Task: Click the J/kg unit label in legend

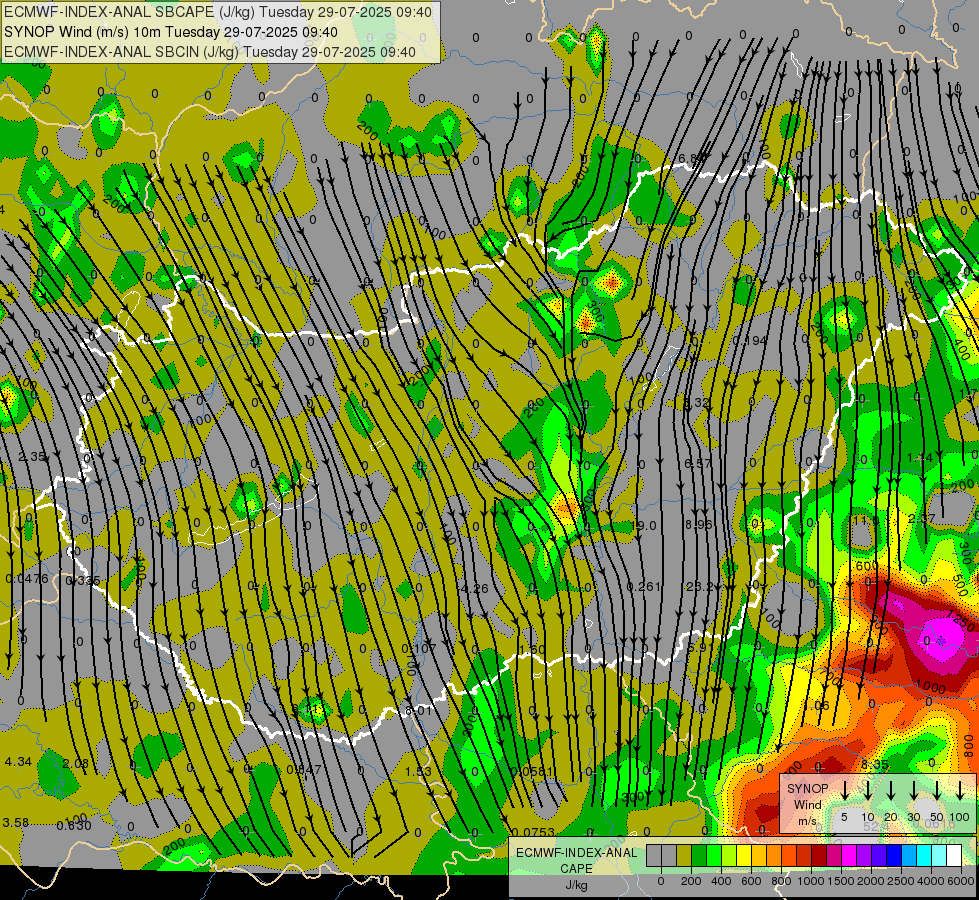Action: [x=576, y=885]
